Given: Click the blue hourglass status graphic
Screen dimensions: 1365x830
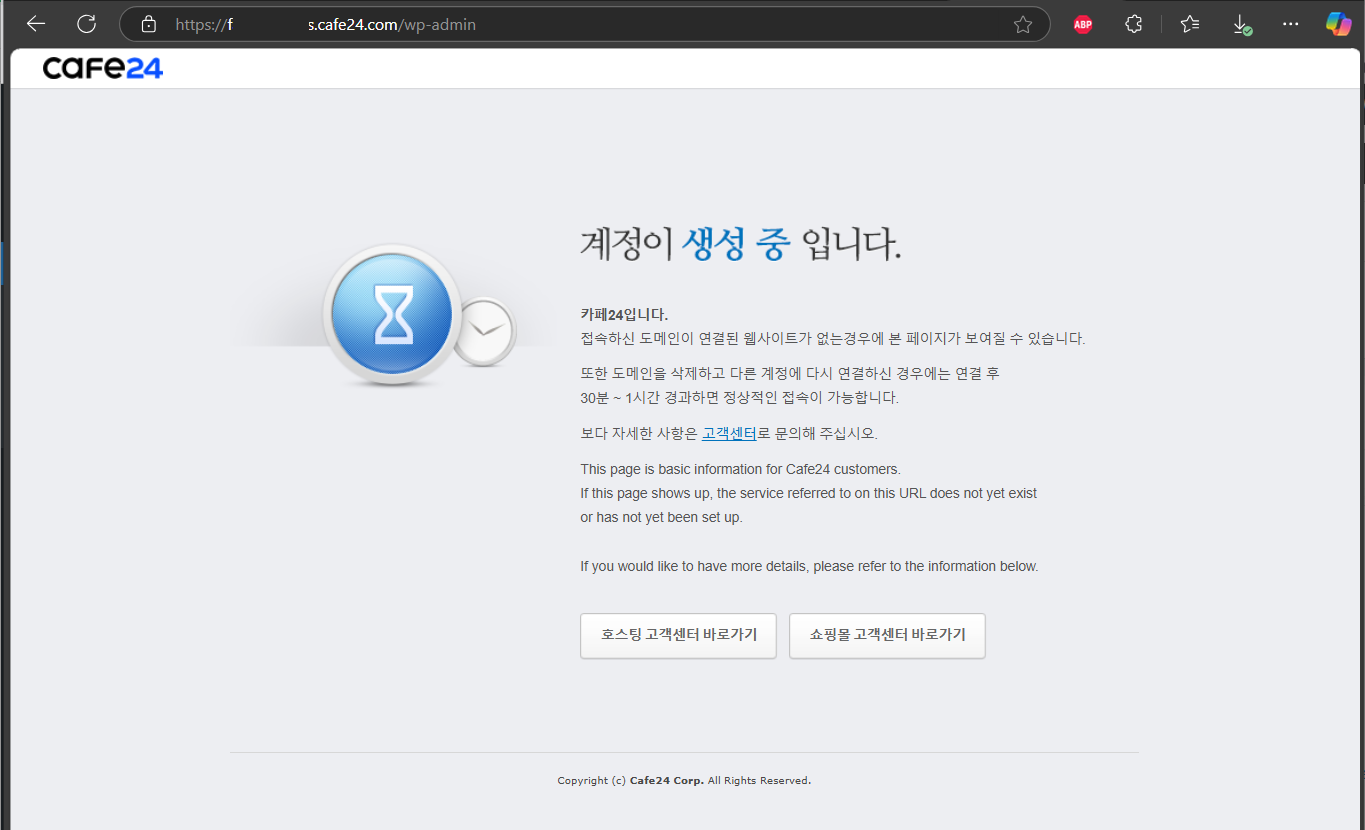Looking at the screenshot, I should click(391, 313).
